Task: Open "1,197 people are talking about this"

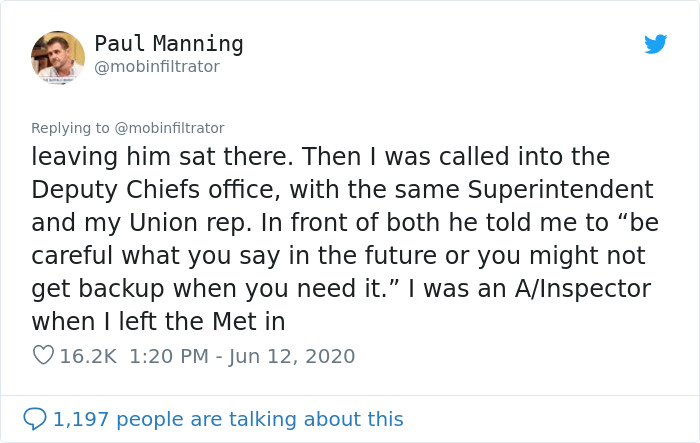Action: pos(228,419)
